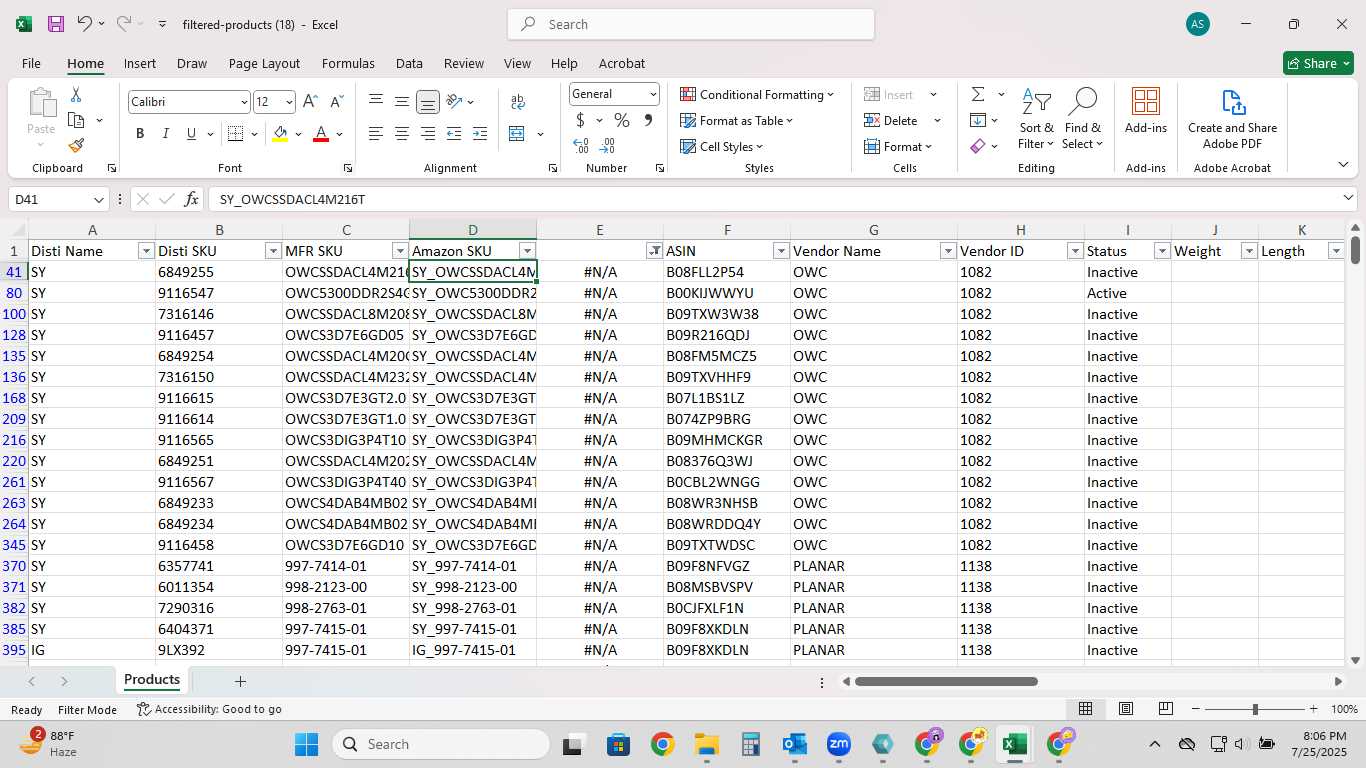Open the Status column filter dropdown
The height and width of the screenshot is (768, 1366).
coord(1162,251)
